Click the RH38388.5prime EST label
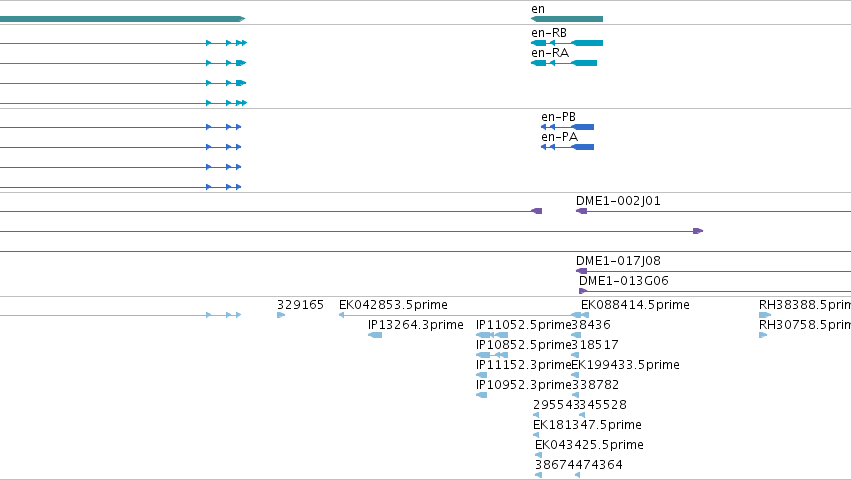Viewport: 851px width, 480px height. point(805,305)
